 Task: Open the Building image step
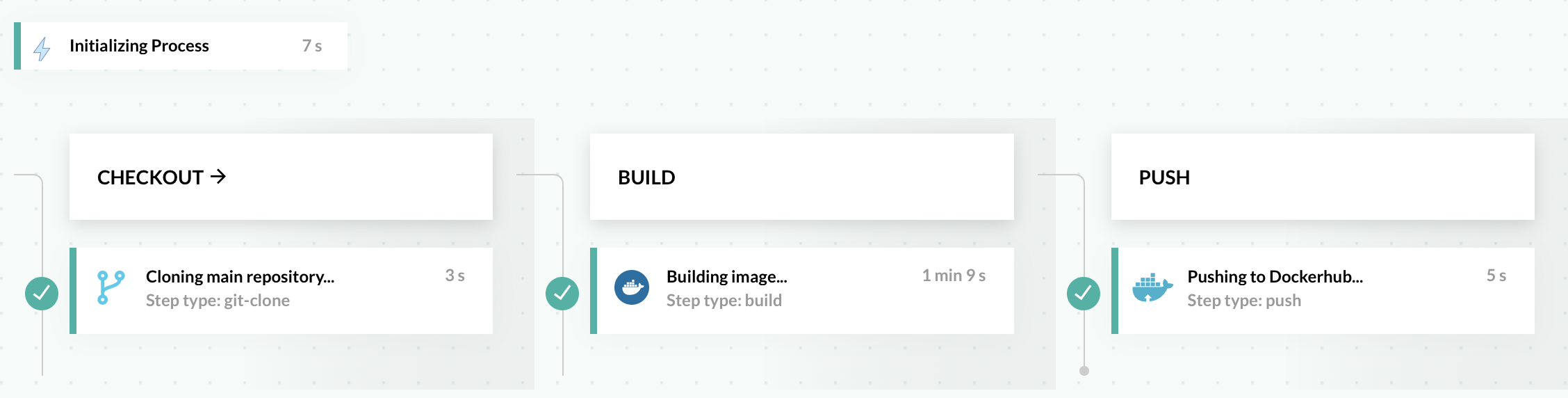point(726,276)
